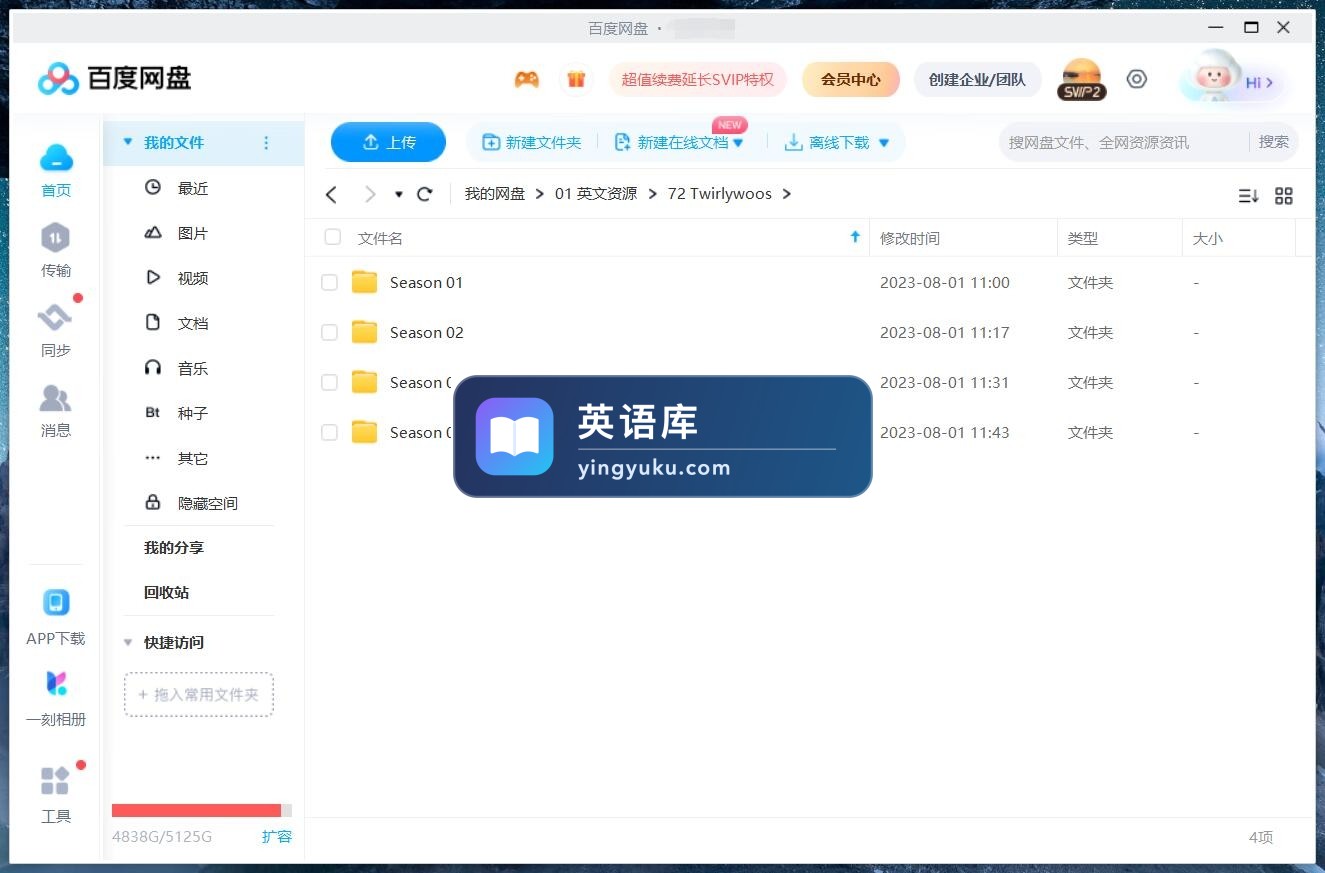Screen dimensions: 1325x873
Task: Open the 新建在线文档 dropdown arrow
Action: click(738, 143)
